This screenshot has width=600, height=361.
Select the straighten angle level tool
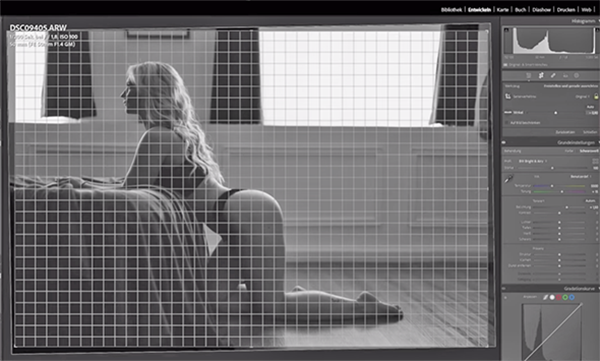pyautogui.click(x=508, y=113)
